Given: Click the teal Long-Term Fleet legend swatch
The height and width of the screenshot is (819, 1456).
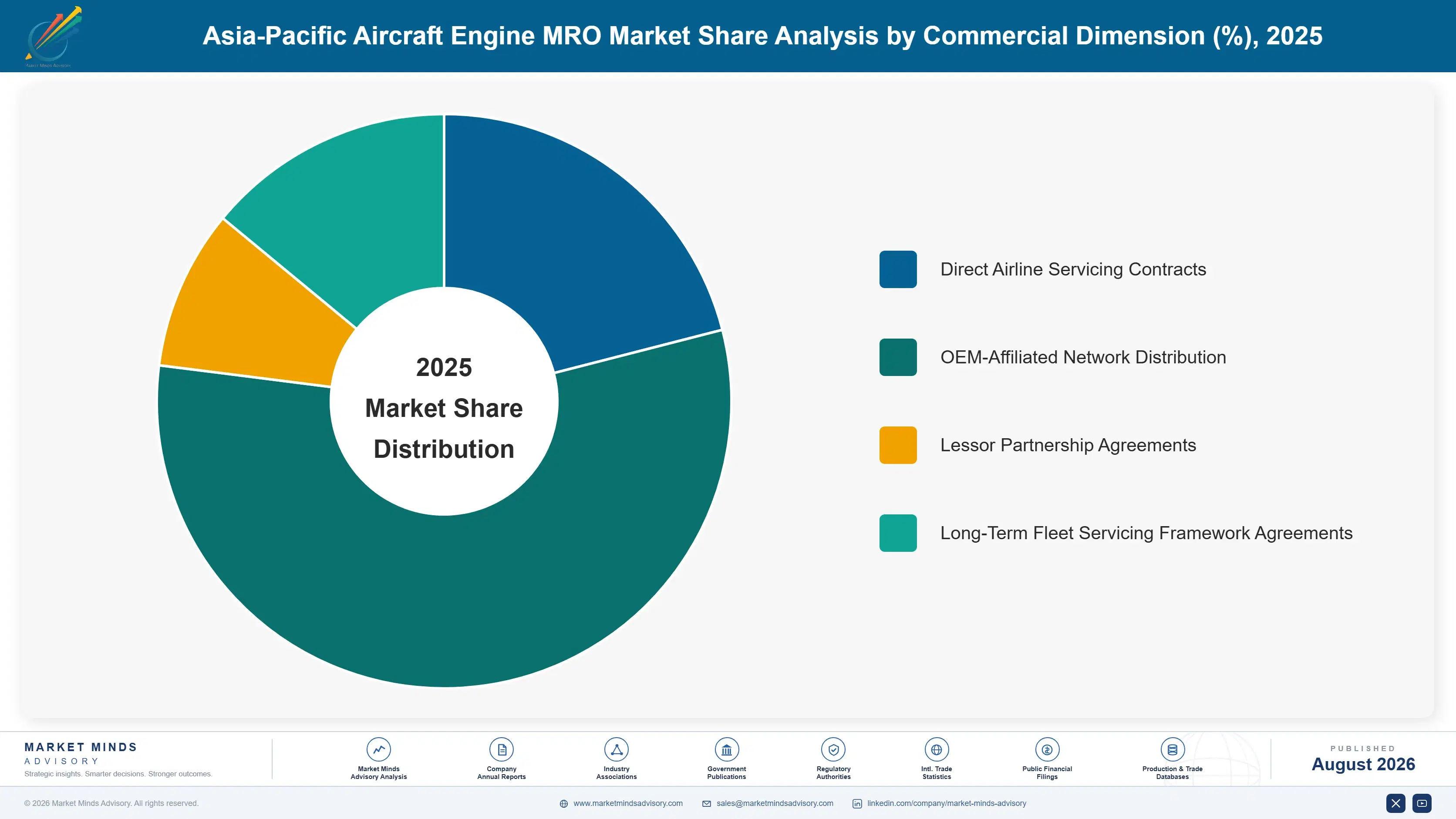Looking at the screenshot, I should pyautogui.click(x=897, y=533).
